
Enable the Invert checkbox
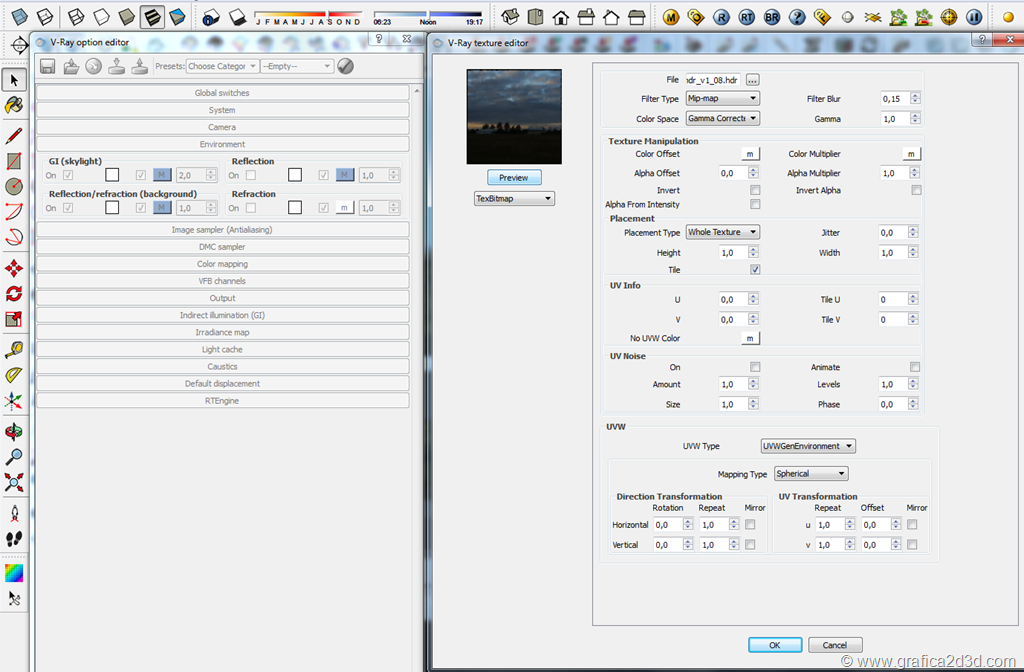755,190
